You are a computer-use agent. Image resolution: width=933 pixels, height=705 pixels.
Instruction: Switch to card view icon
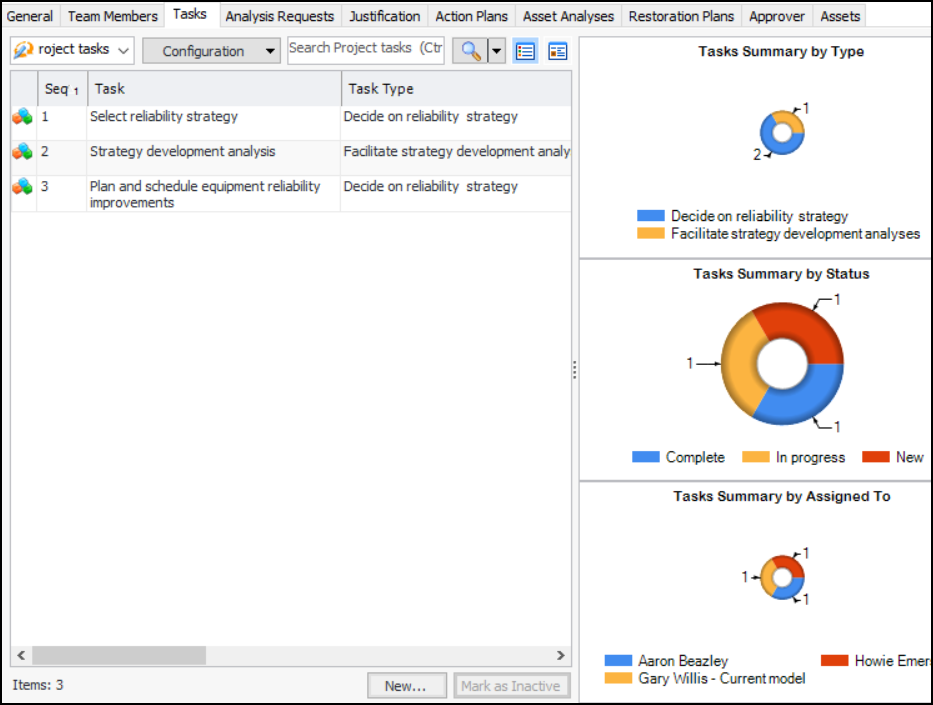[x=558, y=52]
